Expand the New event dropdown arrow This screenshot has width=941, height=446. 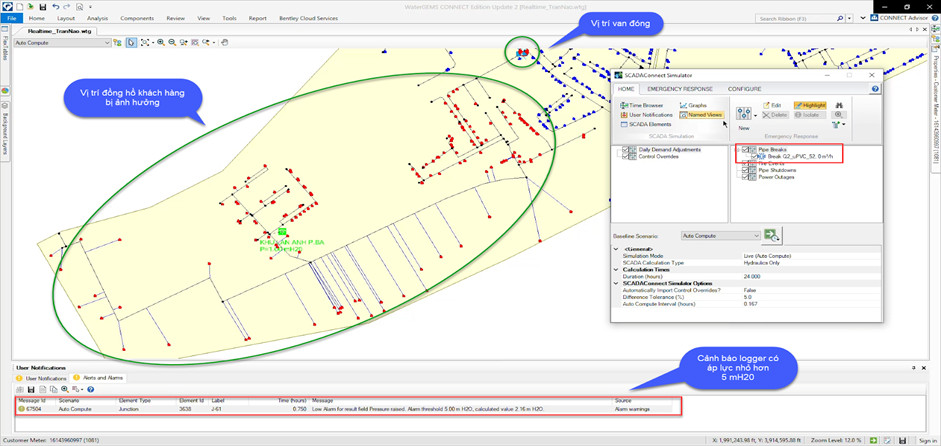(756, 115)
